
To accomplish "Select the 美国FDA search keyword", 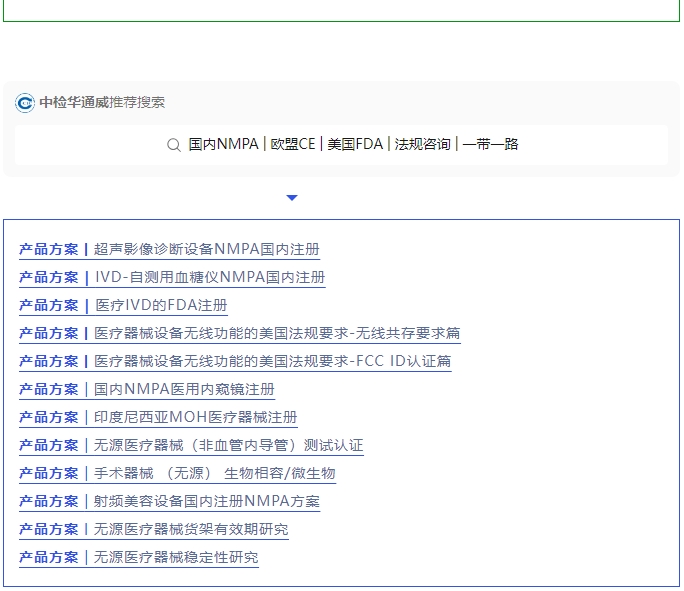I will pos(355,145).
